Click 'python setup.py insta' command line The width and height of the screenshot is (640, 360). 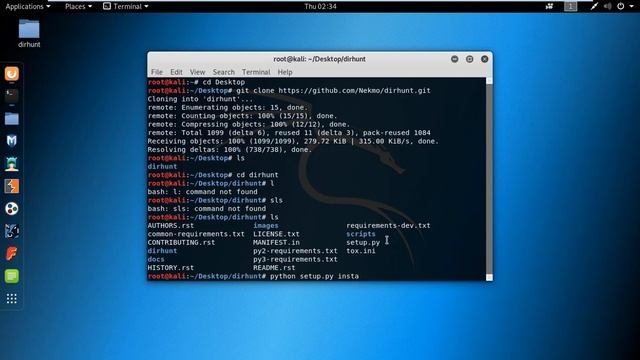click(x=314, y=276)
